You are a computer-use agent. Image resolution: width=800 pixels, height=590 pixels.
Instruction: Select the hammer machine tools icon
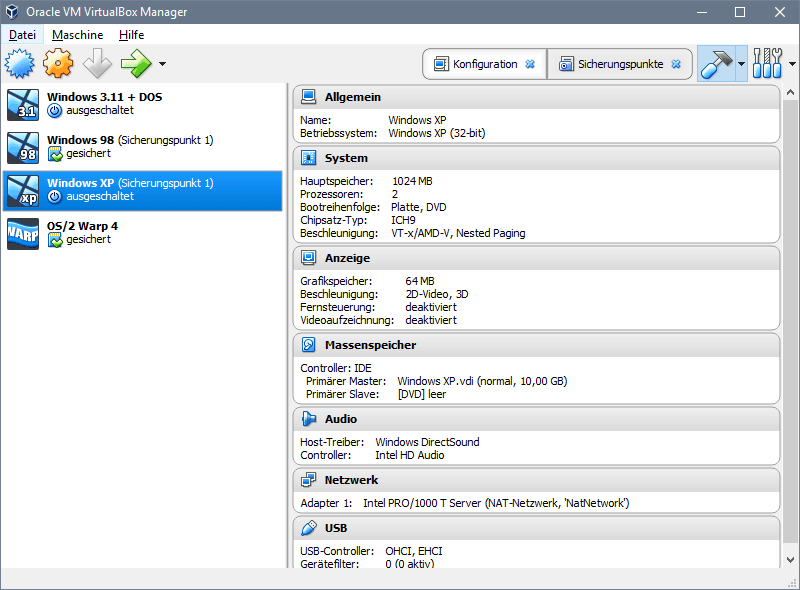[716, 64]
